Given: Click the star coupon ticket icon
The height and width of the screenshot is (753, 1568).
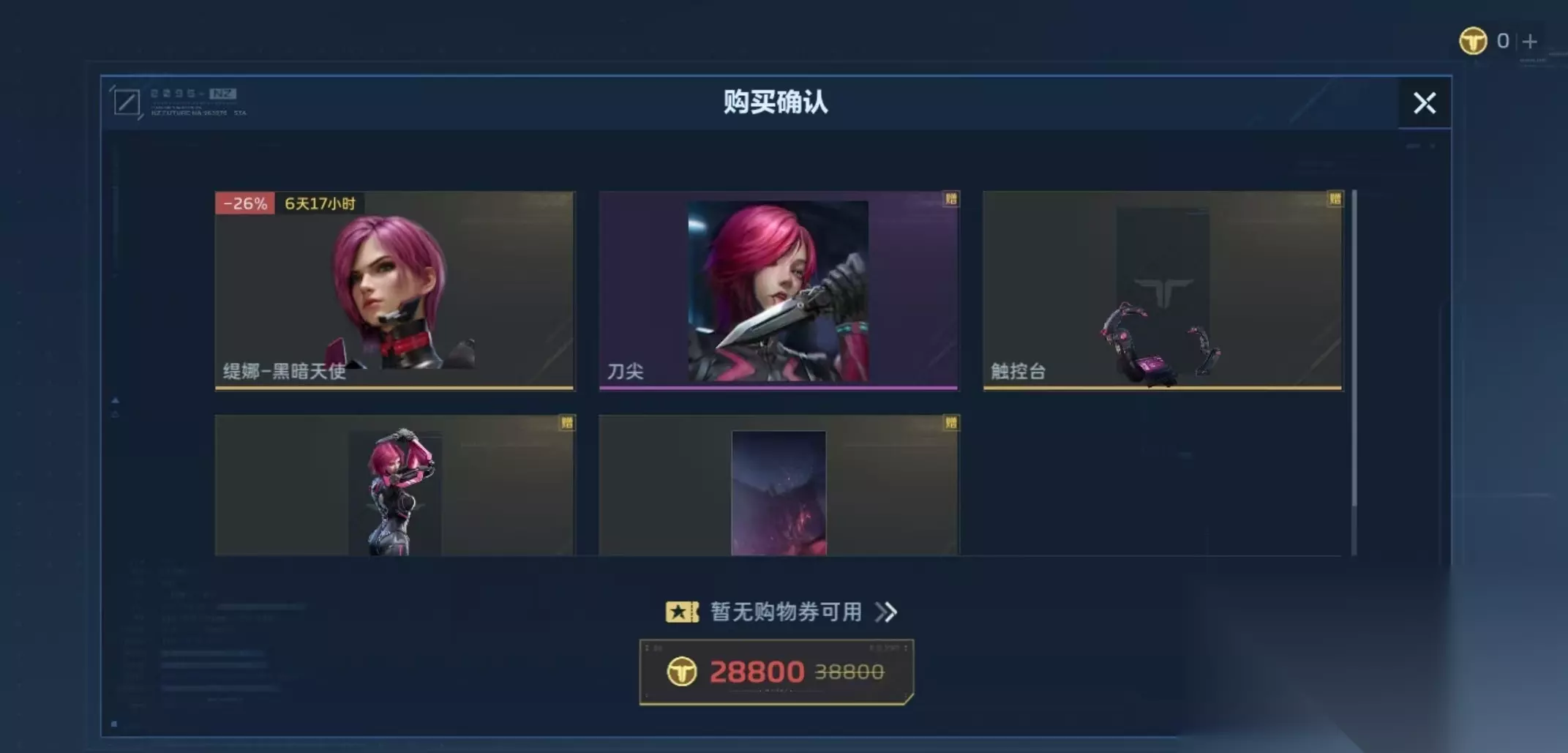Looking at the screenshot, I should click(682, 612).
